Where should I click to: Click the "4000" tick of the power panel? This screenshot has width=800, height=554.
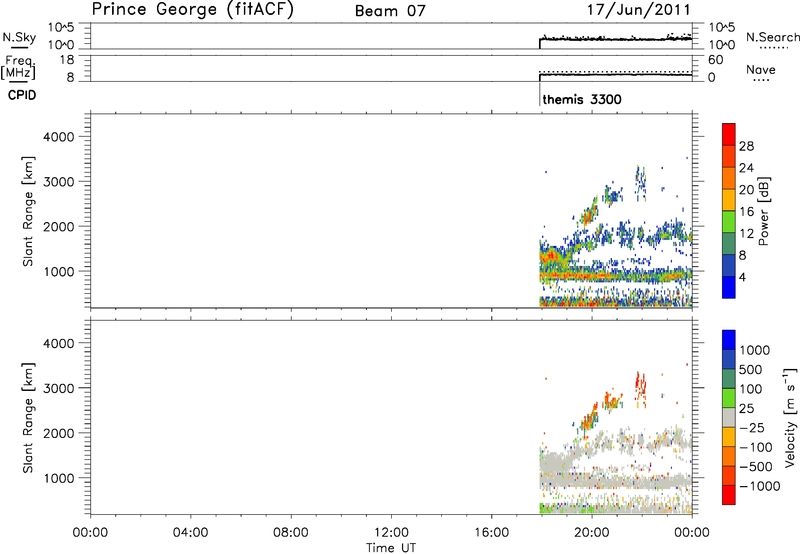pos(59,137)
